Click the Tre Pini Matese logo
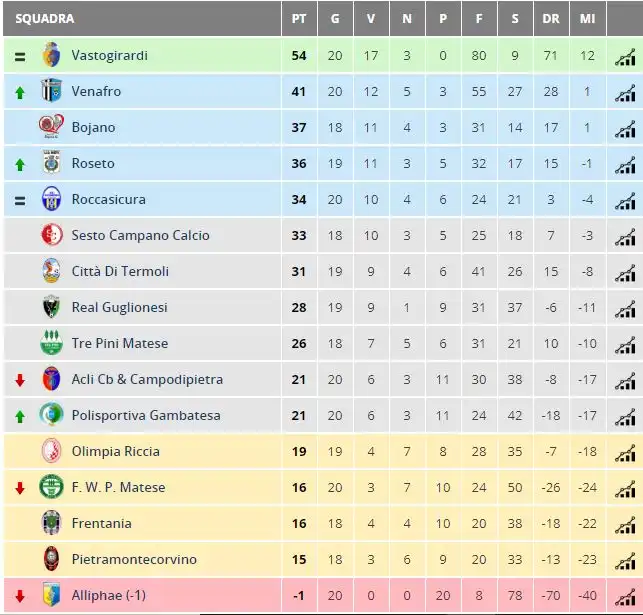This screenshot has height=615, width=643. (x=51, y=342)
